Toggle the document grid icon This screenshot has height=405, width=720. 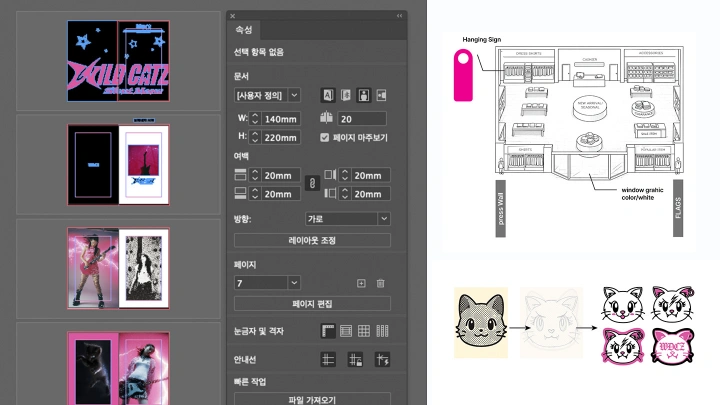[x=364, y=331]
